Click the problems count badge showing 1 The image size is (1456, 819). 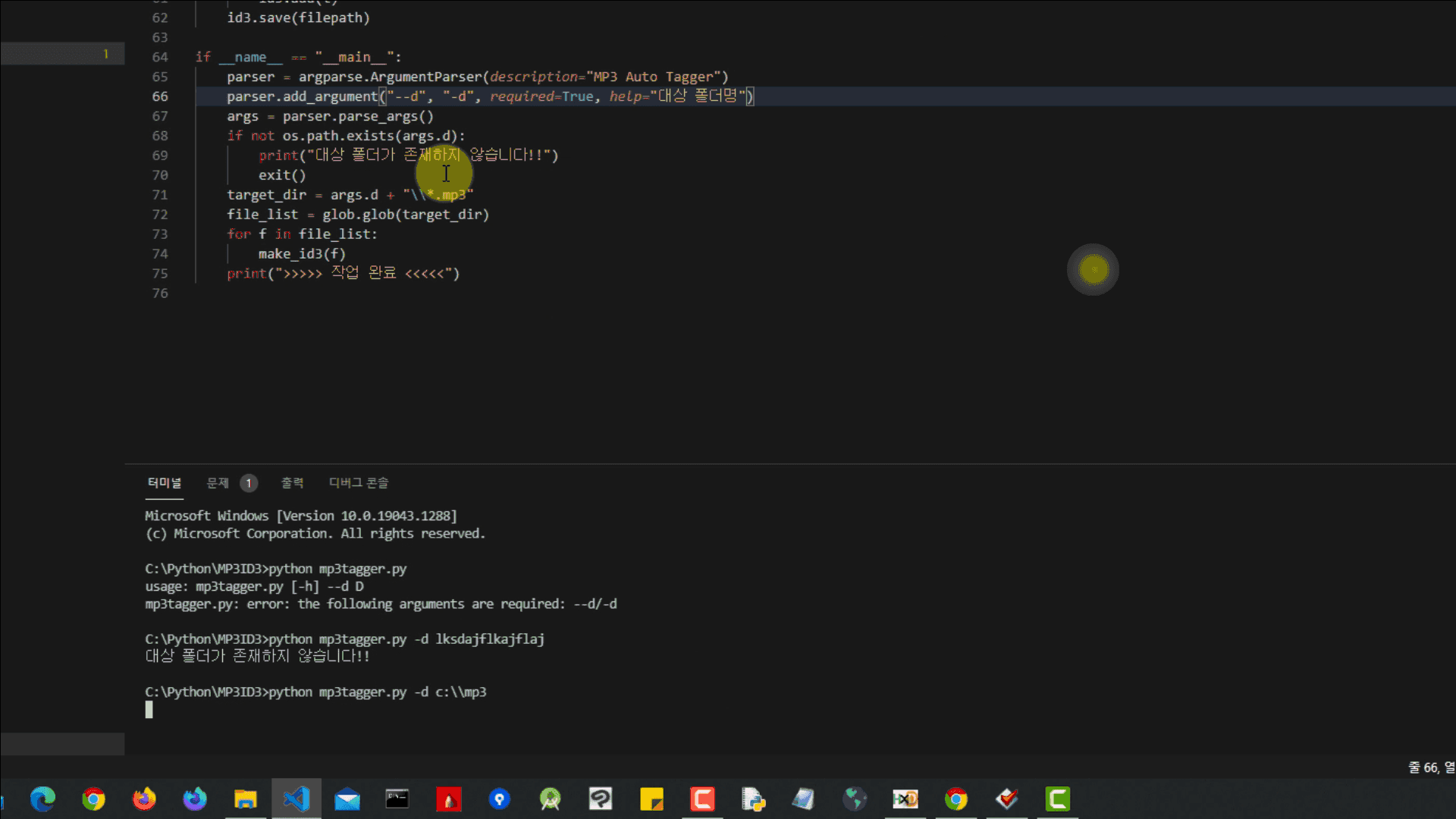(249, 483)
